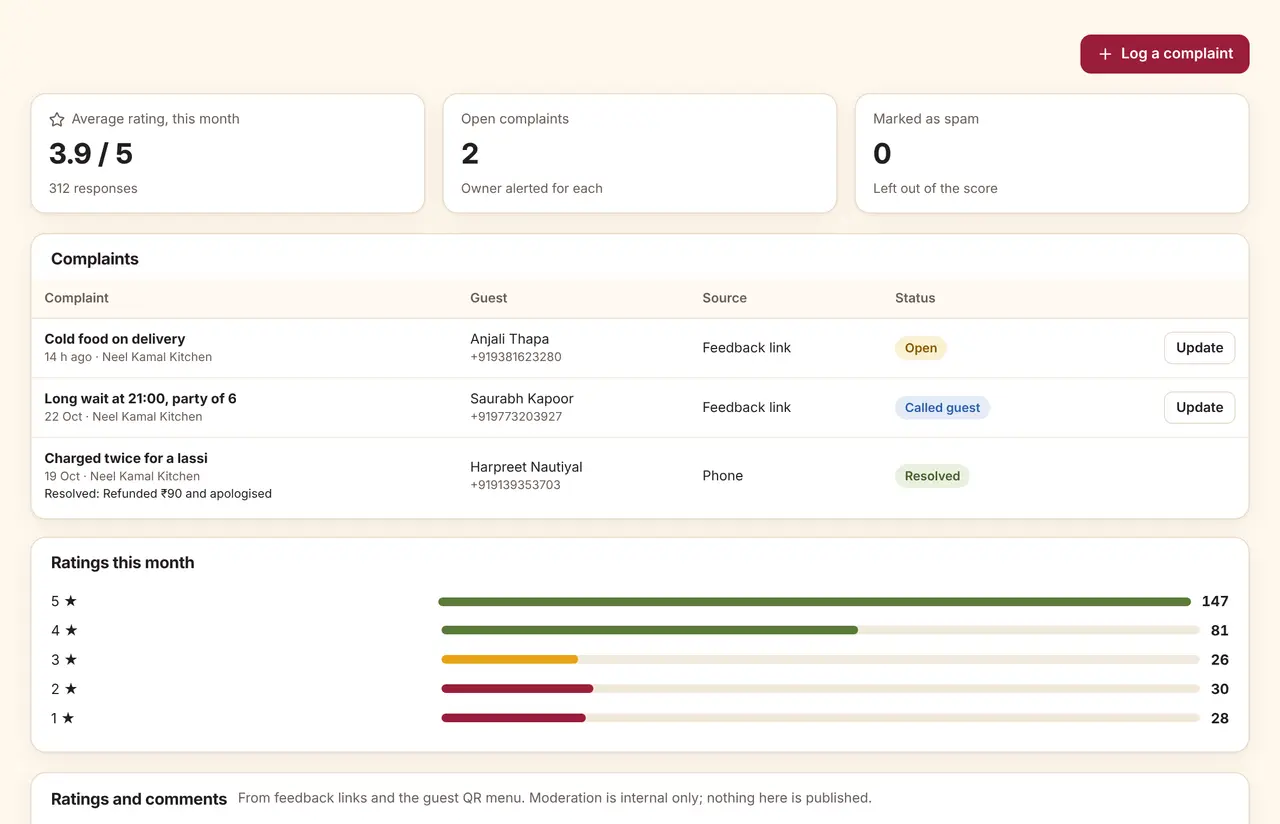Click the 81 count for 4-star ratings
The image size is (1280, 824).
coord(1219,631)
